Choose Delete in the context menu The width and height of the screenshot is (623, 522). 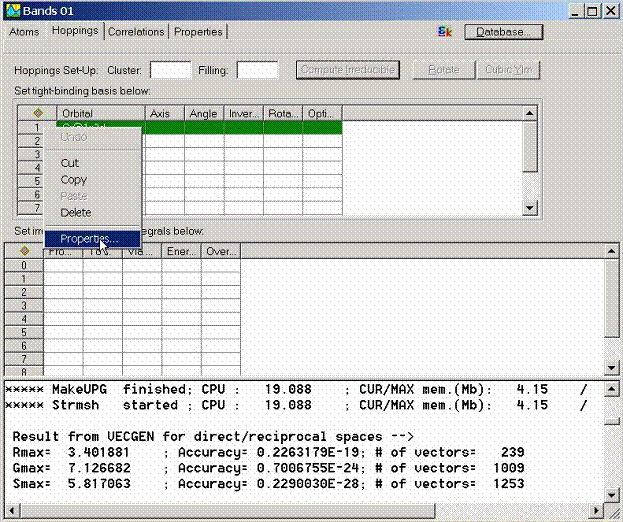tap(76, 213)
